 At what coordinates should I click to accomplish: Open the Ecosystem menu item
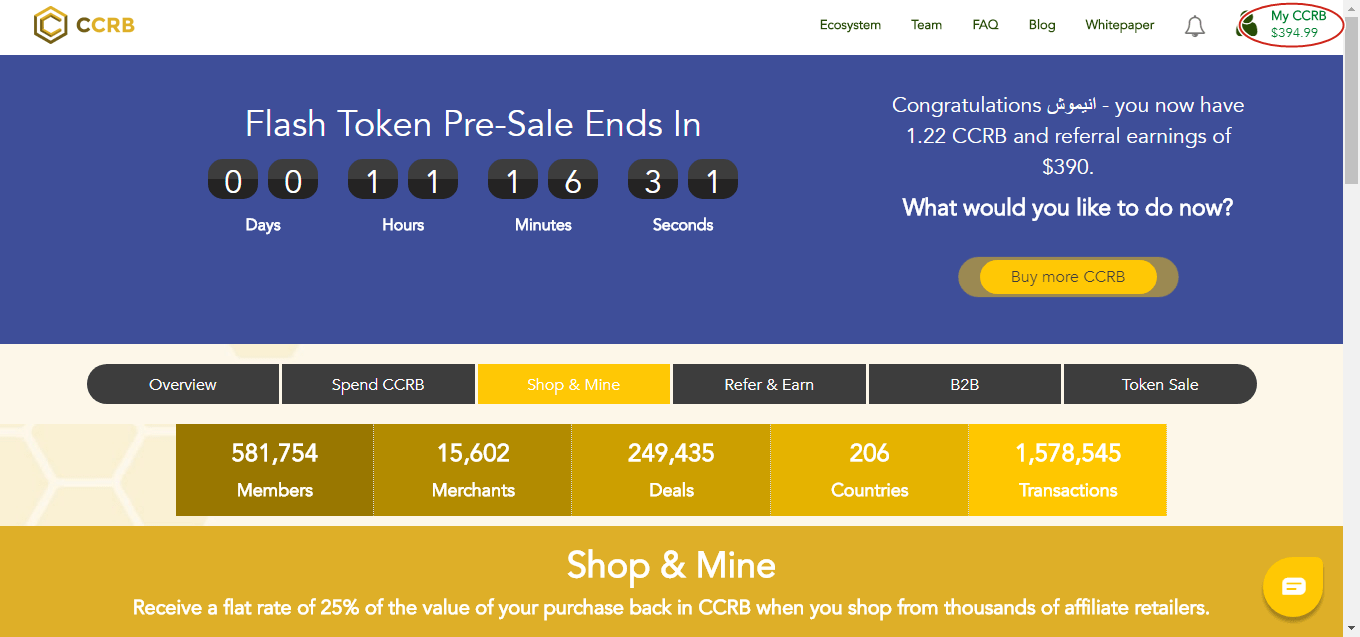850,25
